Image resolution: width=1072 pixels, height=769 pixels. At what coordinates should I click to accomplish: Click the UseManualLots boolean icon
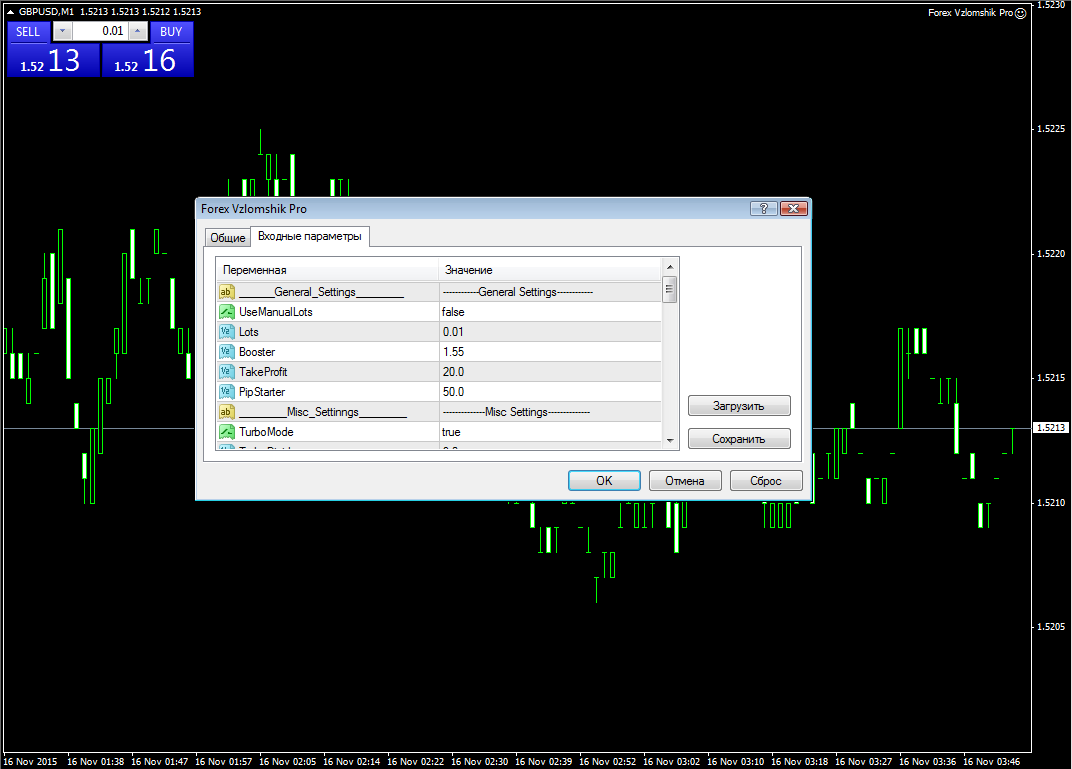pyautogui.click(x=226, y=312)
